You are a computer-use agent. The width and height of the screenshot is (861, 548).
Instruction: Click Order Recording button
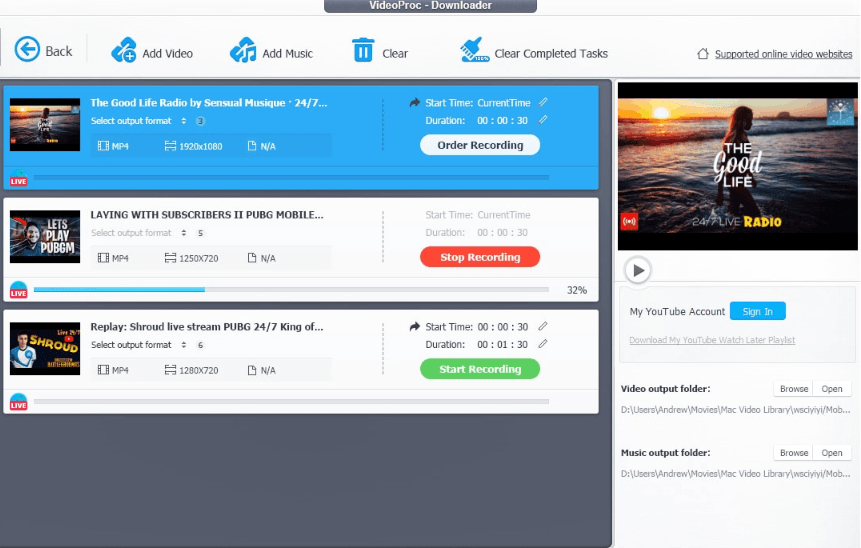(480, 145)
